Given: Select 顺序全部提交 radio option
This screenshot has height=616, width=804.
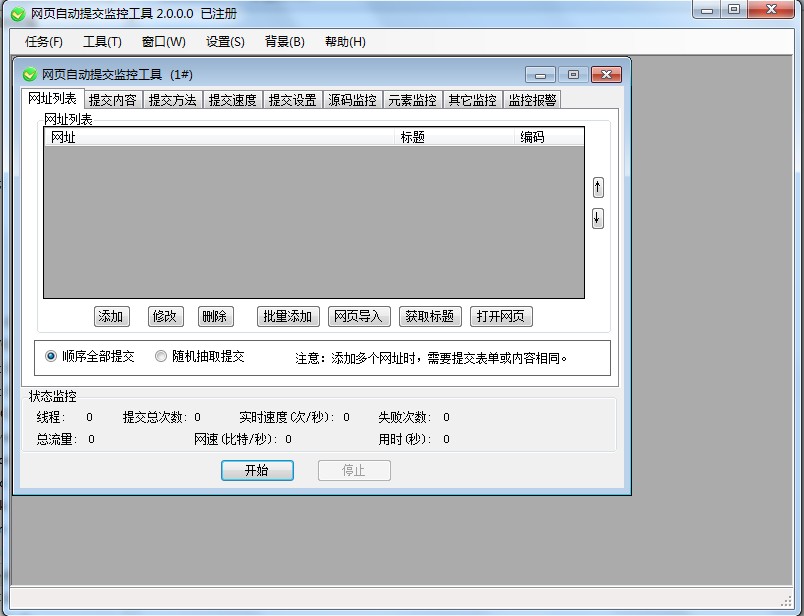Looking at the screenshot, I should pyautogui.click(x=52, y=356).
